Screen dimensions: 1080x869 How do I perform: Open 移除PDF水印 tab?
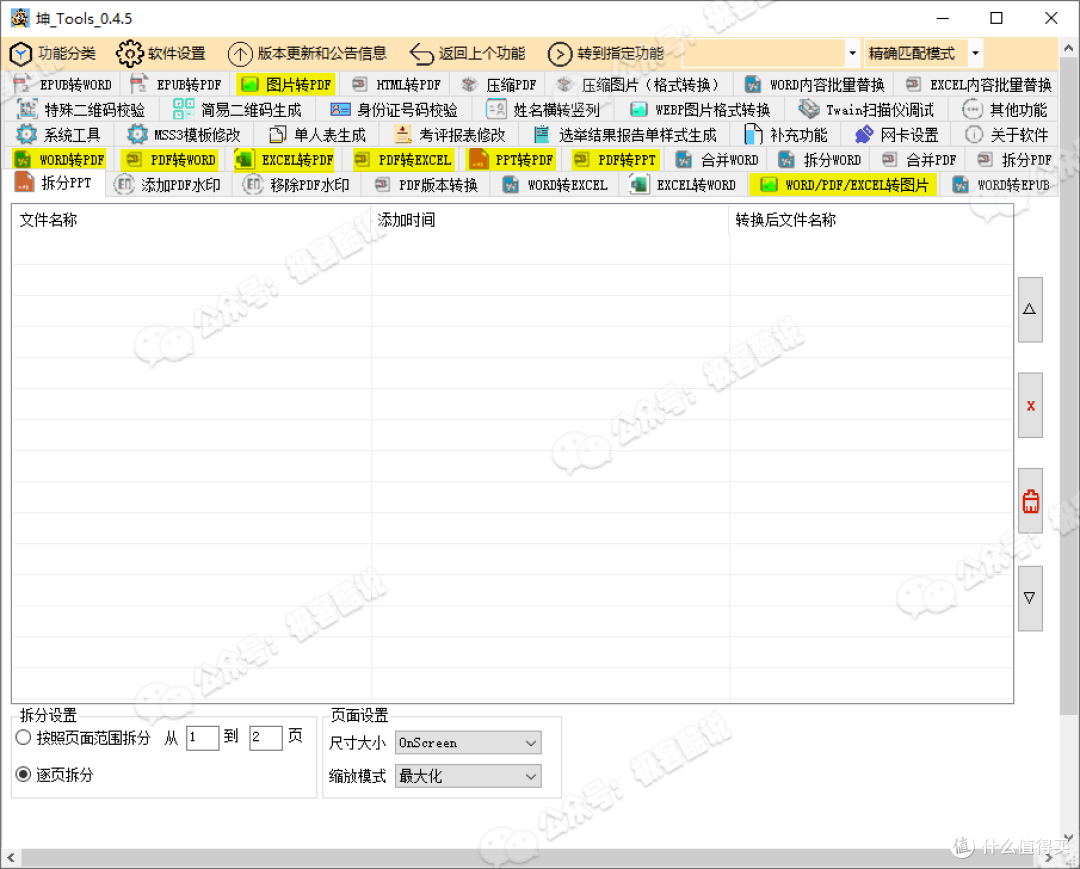pos(298,185)
